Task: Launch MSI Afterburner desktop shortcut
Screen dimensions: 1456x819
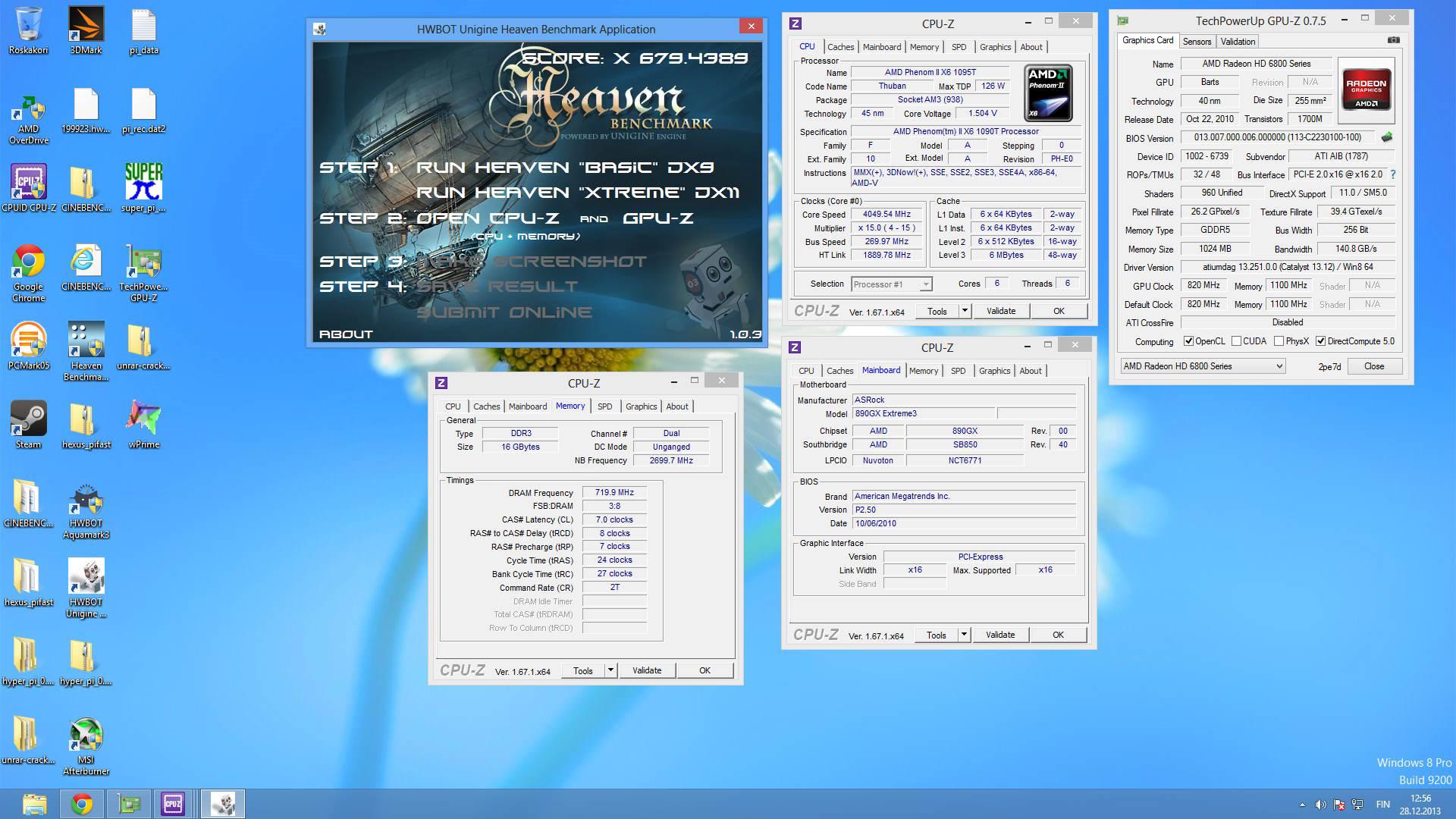Action: point(86,746)
